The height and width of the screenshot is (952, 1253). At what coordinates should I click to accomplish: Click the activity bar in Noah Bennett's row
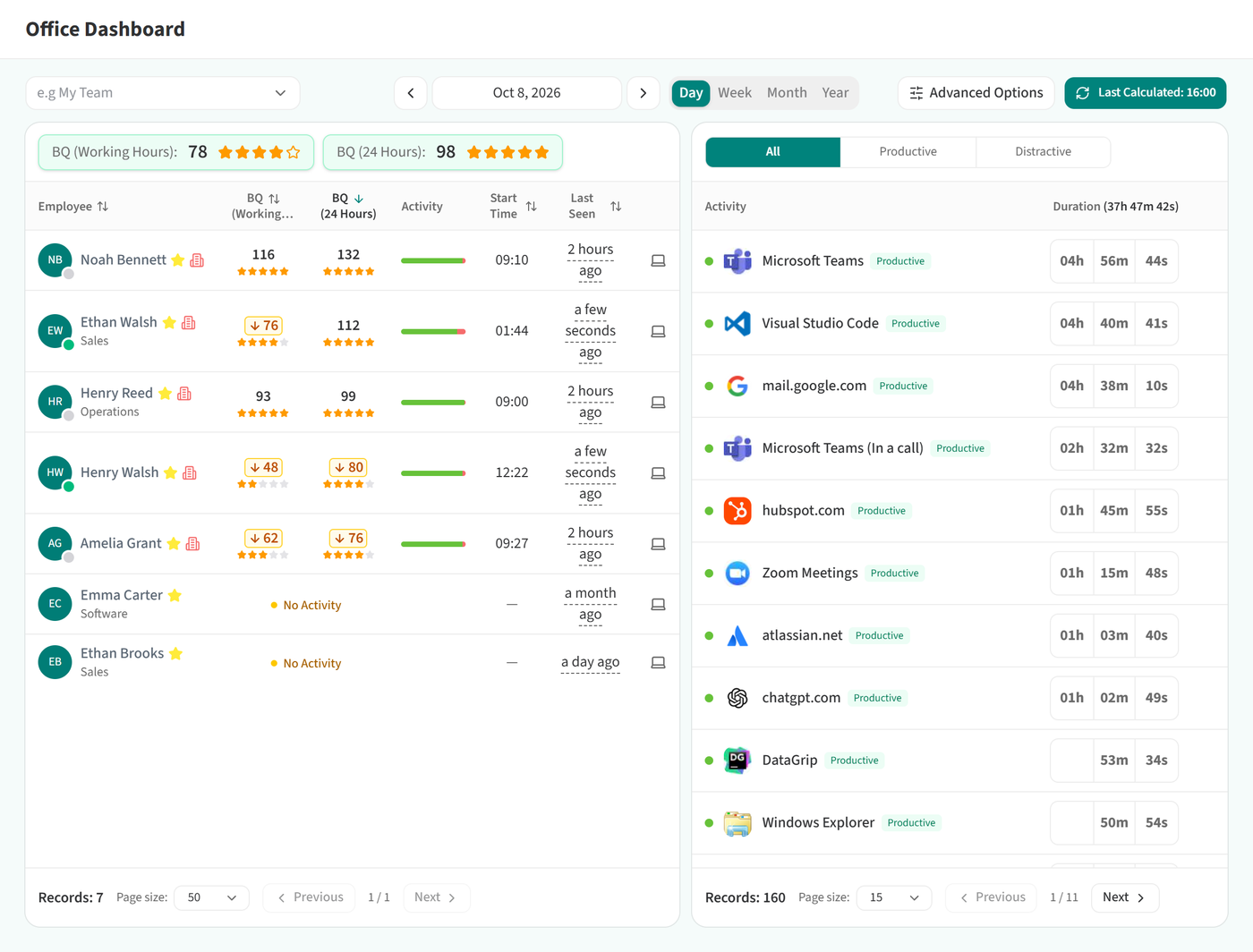pyautogui.click(x=433, y=261)
